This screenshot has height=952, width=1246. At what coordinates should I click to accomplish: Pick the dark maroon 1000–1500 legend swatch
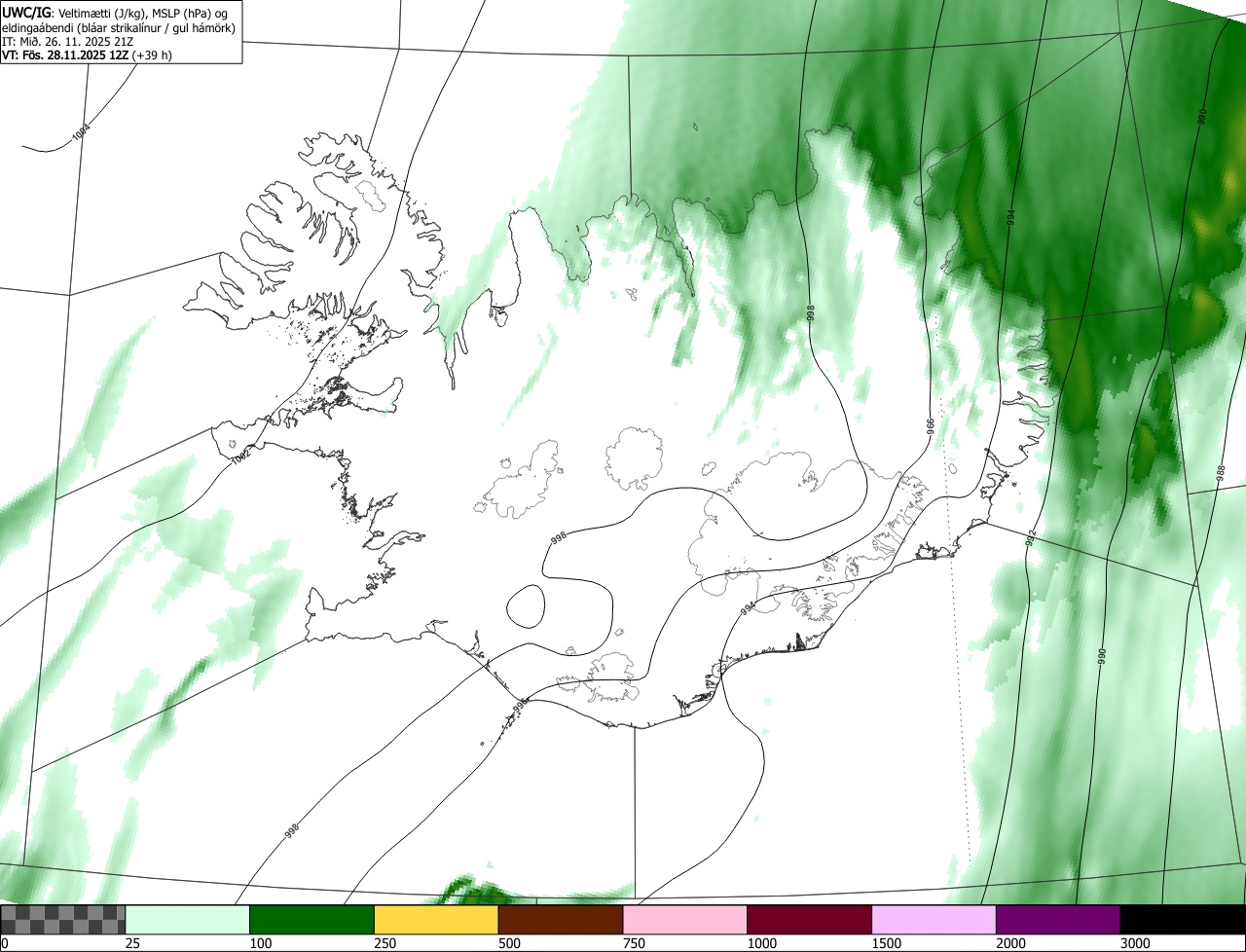point(810,920)
